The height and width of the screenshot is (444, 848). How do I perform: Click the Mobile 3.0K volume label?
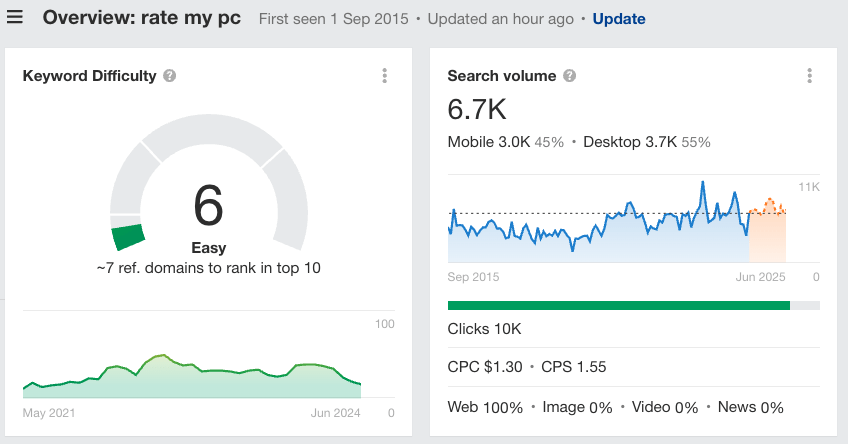[490, 142]
